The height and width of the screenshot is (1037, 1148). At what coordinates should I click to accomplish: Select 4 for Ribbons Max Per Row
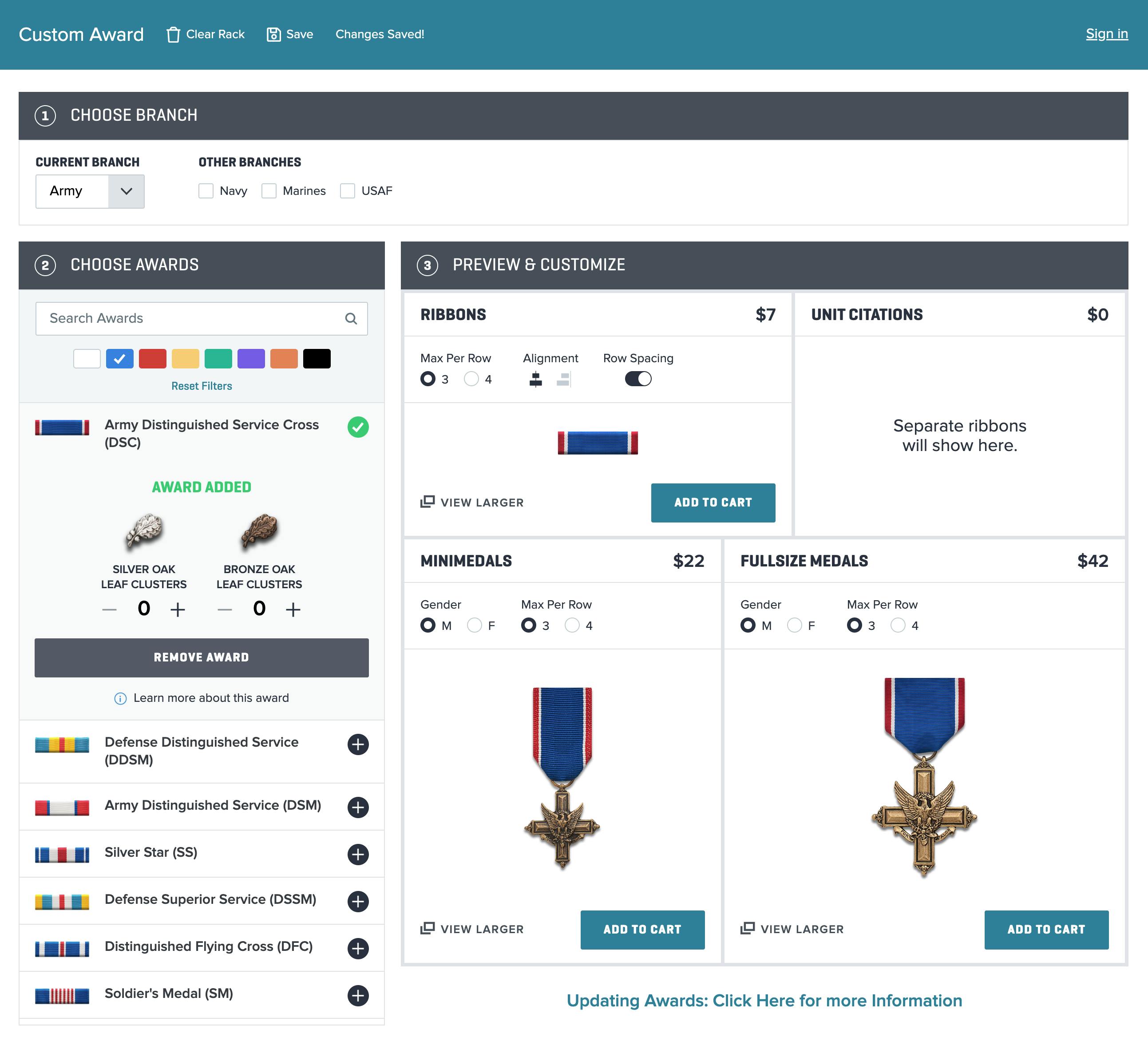click(471, 379)
